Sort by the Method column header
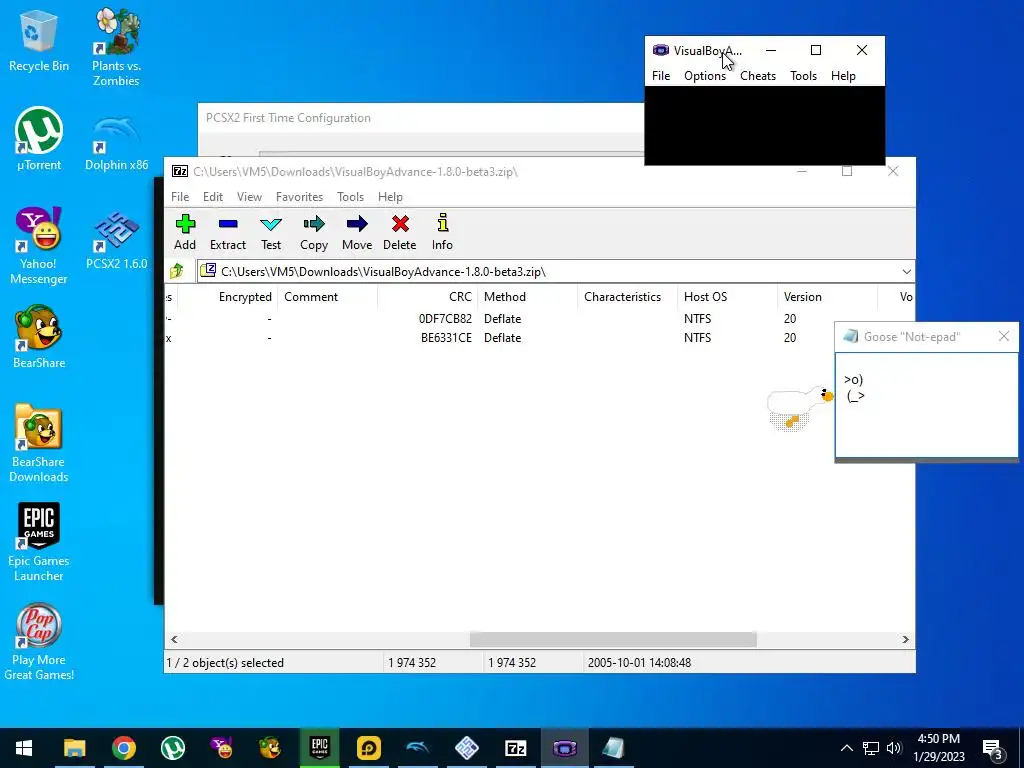The width and height of the screenshot is (1024, 768). pos(528,296)
